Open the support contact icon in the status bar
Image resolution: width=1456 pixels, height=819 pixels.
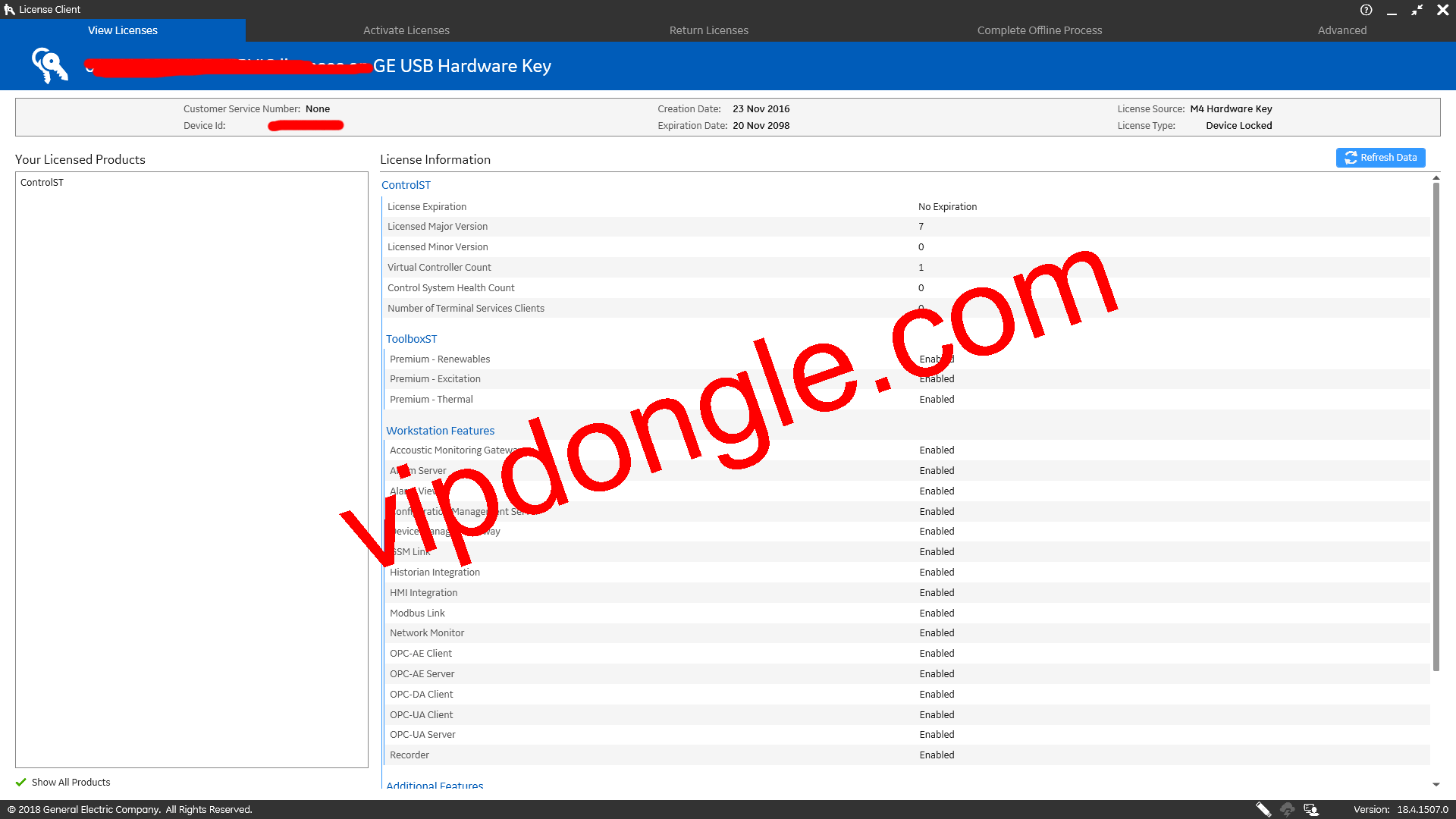tap(1311, 809)
